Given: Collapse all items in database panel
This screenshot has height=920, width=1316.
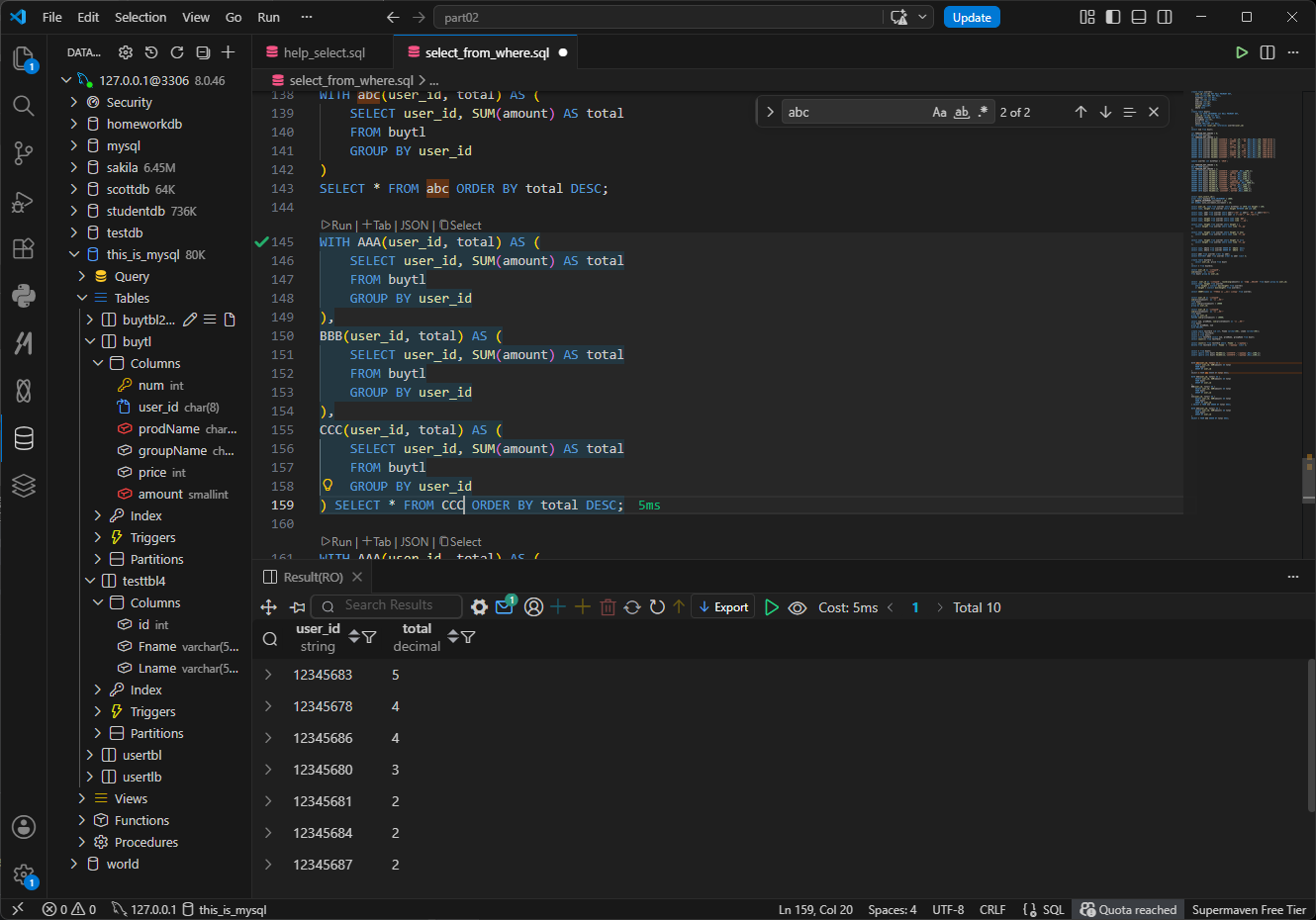Looking at the screenshot, I should [203, 52].
